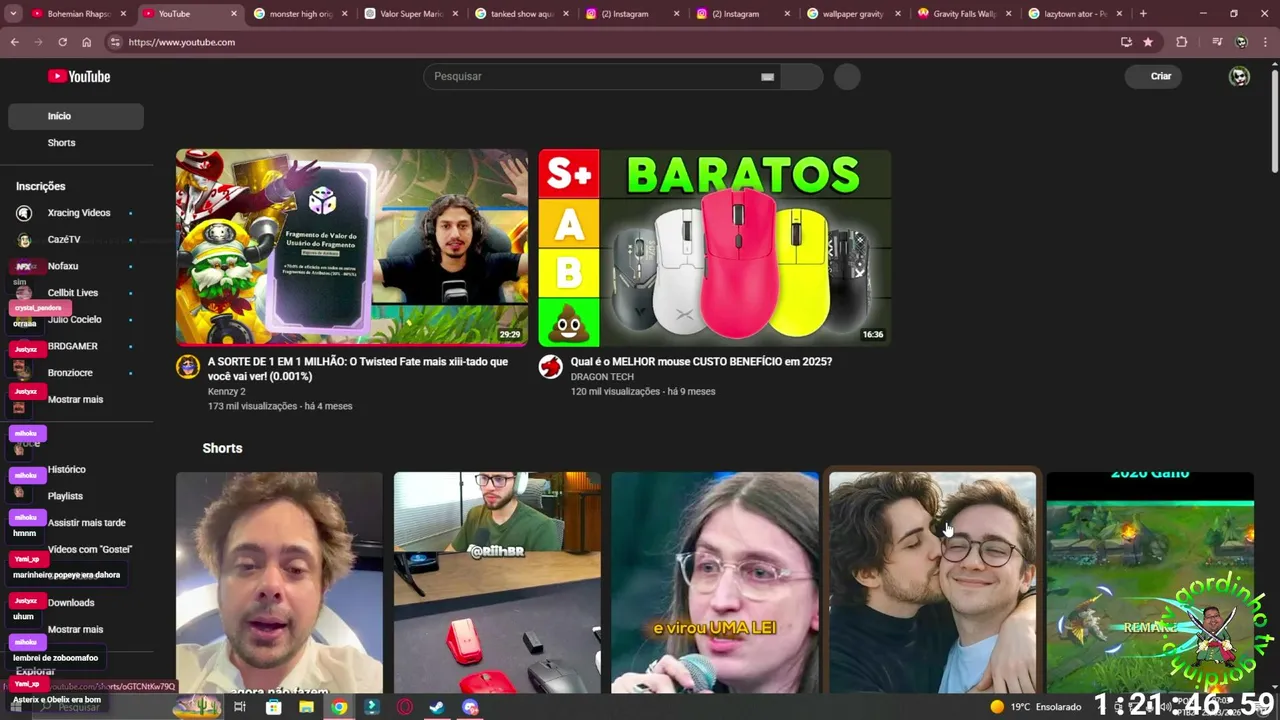This screenshot has height=720, width=1280.
Task: Bookmark this page with the star icon
Action: [x=1148, y=42]
